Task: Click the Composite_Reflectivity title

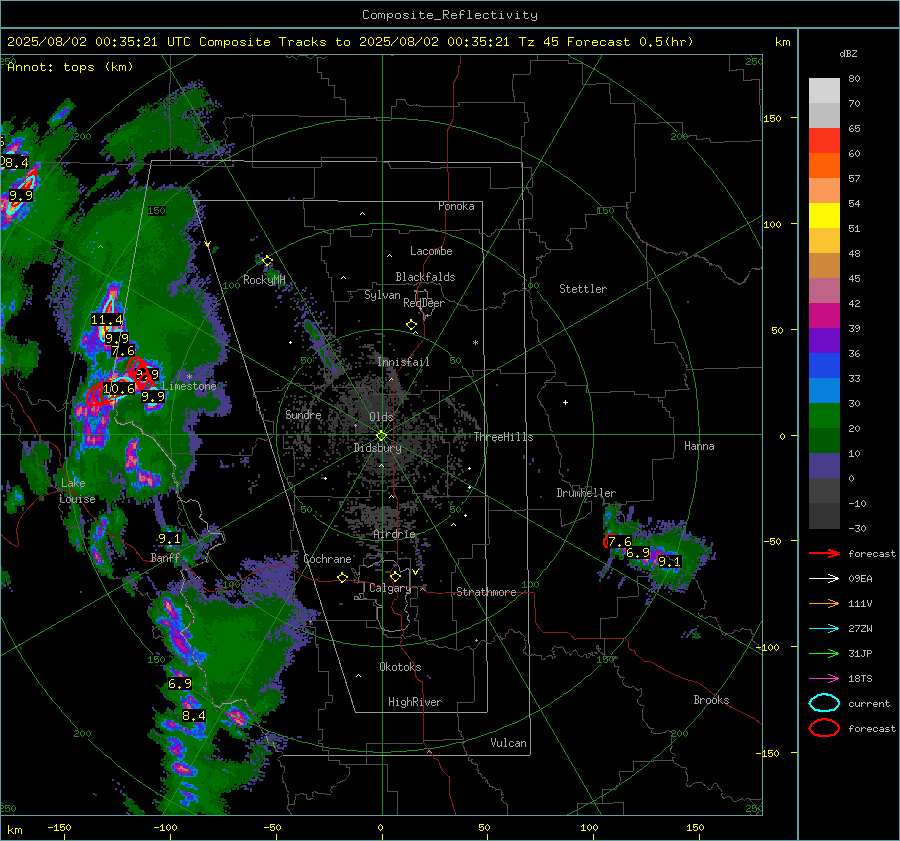Action: [450, 15]
